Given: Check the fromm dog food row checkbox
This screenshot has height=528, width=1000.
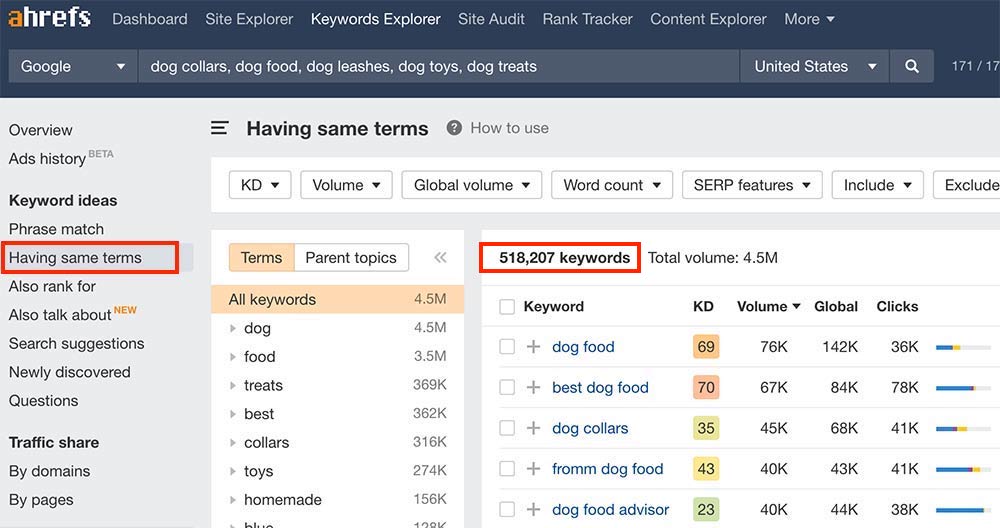Looking at the screenshot, I should 507,469.
